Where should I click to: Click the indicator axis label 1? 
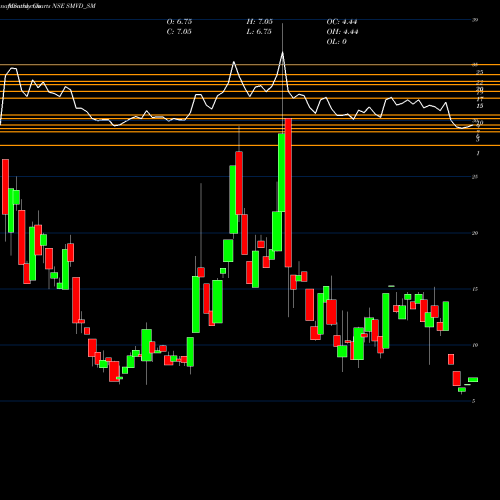coord(478,153)
